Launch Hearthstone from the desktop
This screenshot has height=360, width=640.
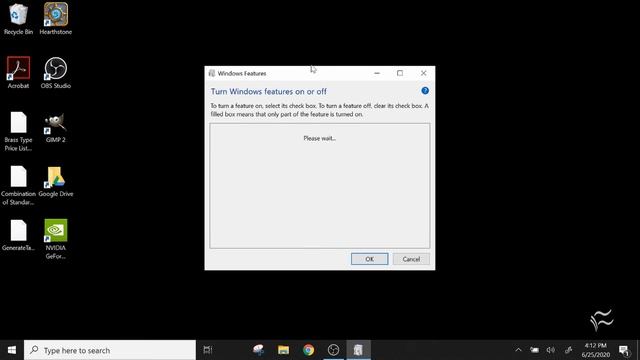[56, 18]
